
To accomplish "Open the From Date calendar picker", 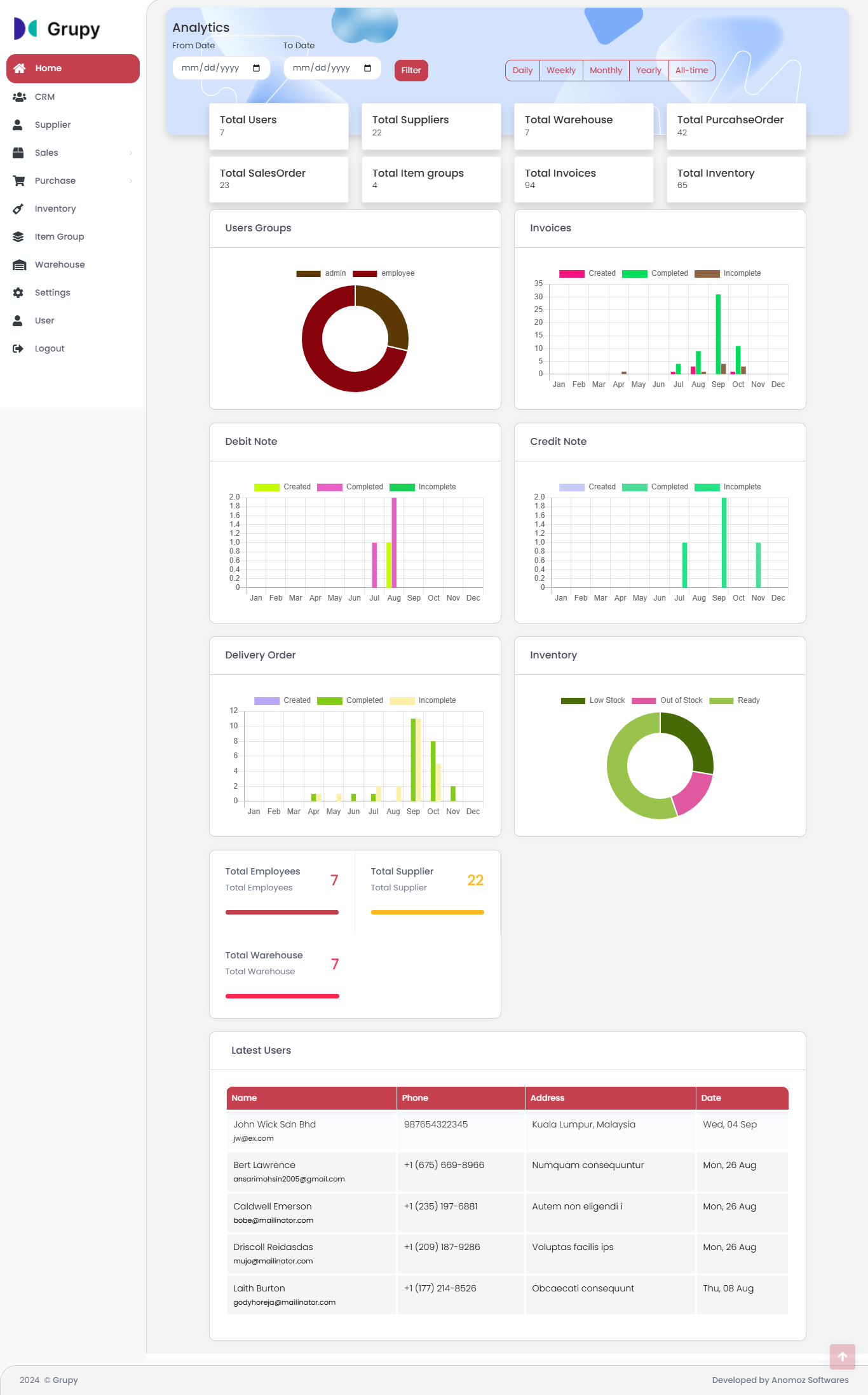I will 256,68.
